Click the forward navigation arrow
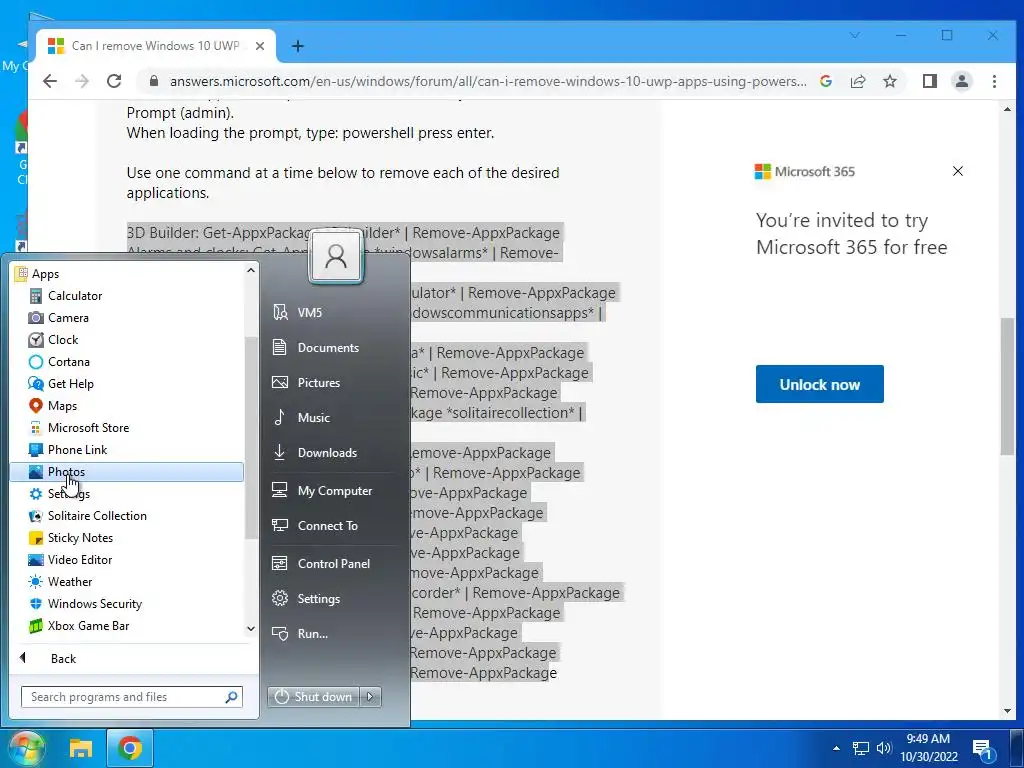This screenshot has height=768, width=1024. (82, 81)
